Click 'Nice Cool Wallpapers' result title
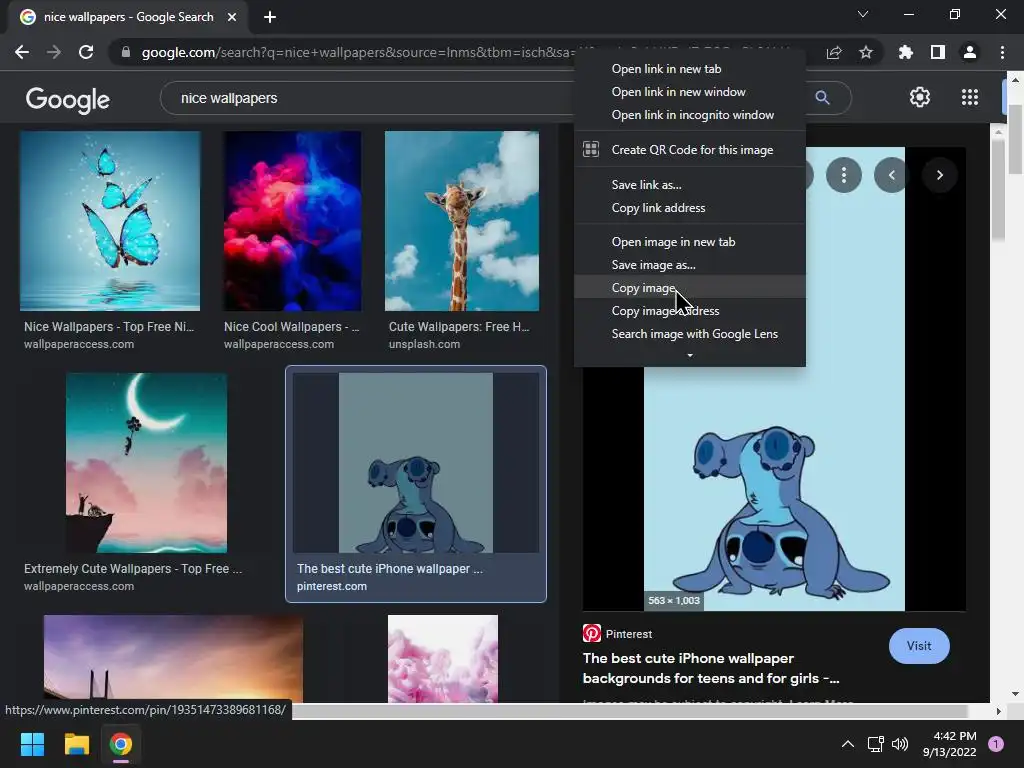 point(291,327)
